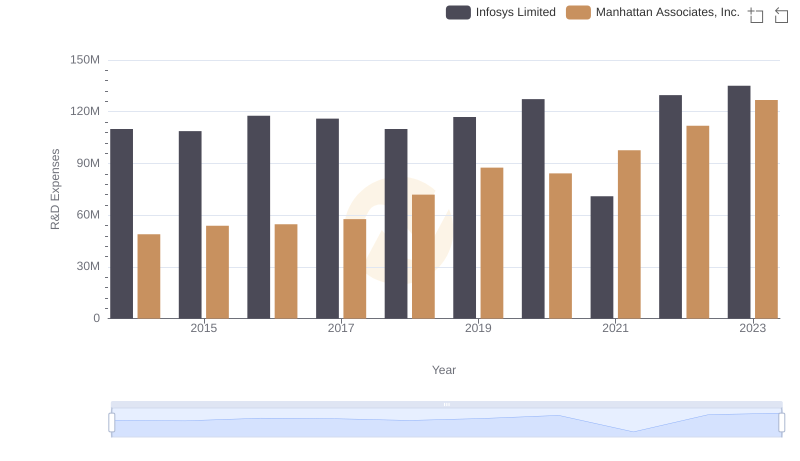This screenshot has height=461, width=800.
Task: Click the left handle of the range slider
Action: coord(112,422)
